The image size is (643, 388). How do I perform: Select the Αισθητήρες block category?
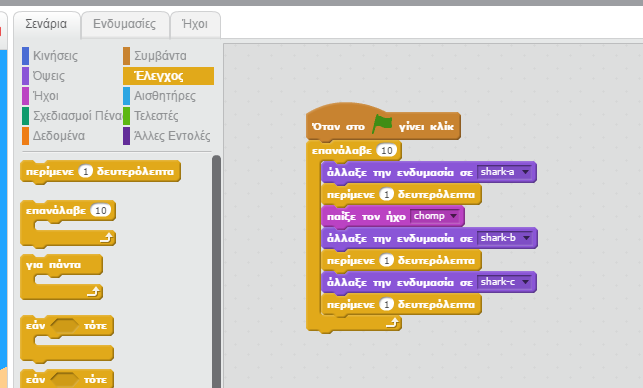coord(164,96)
